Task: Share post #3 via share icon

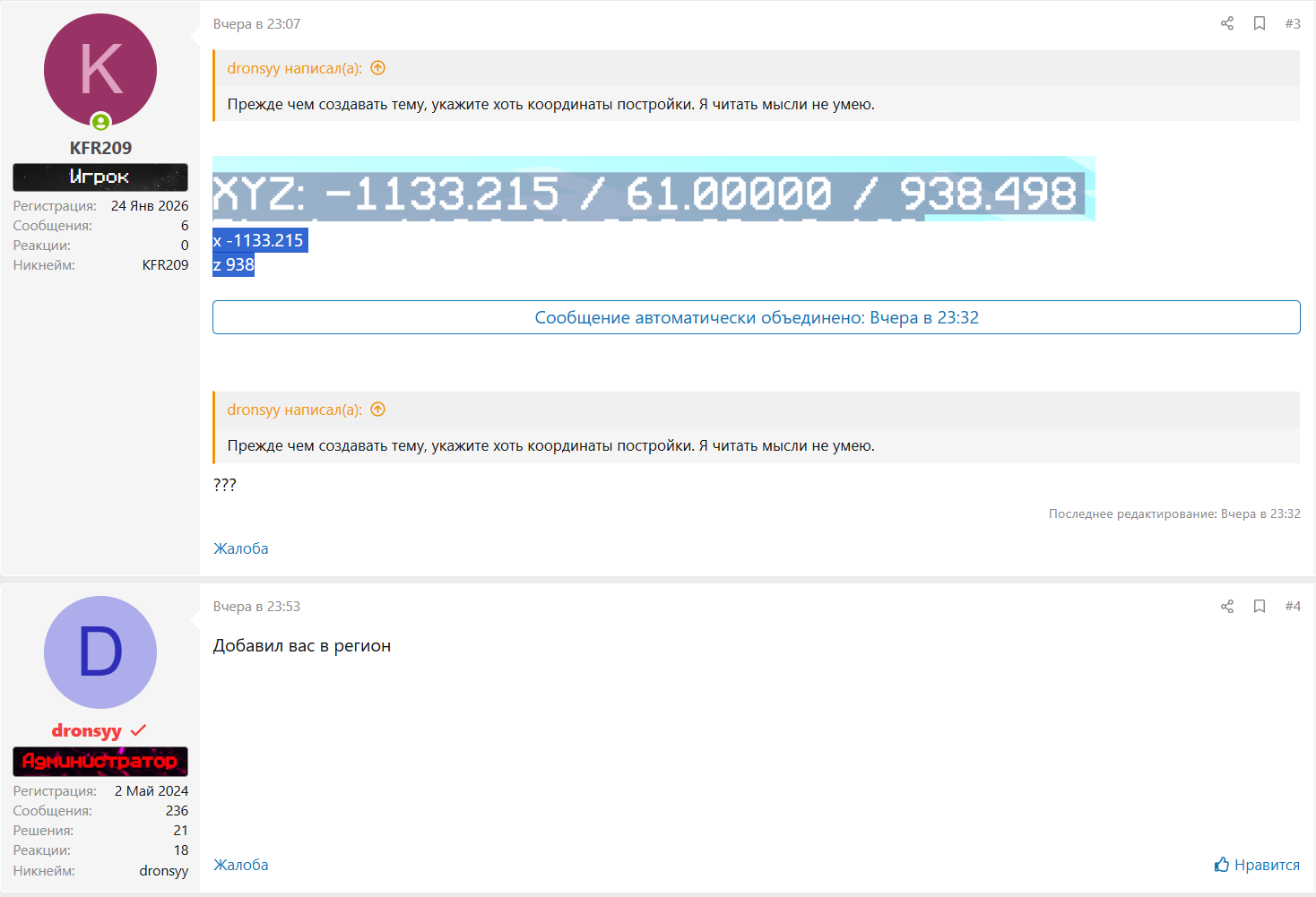Action: 1226,23
